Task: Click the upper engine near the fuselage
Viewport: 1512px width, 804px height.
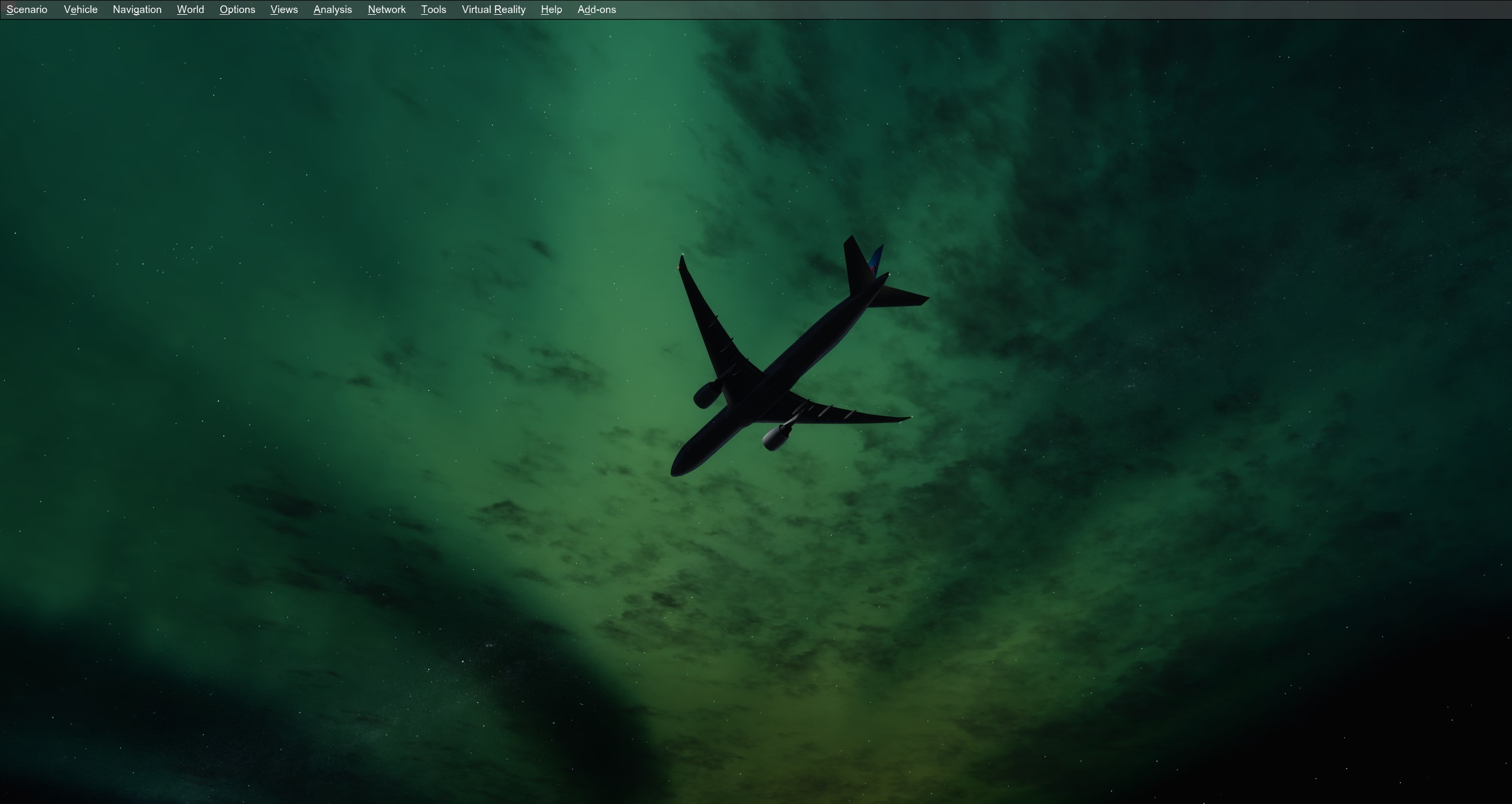Action: coord(708,395)
